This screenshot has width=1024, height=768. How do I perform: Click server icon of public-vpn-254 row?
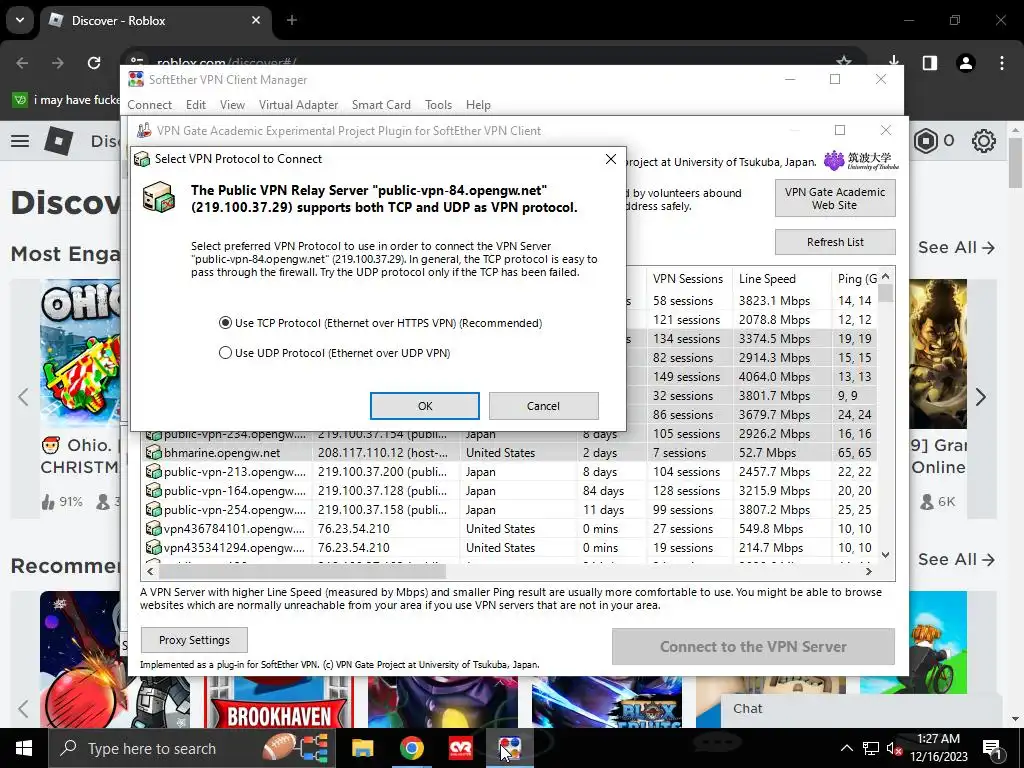(153, 509)
